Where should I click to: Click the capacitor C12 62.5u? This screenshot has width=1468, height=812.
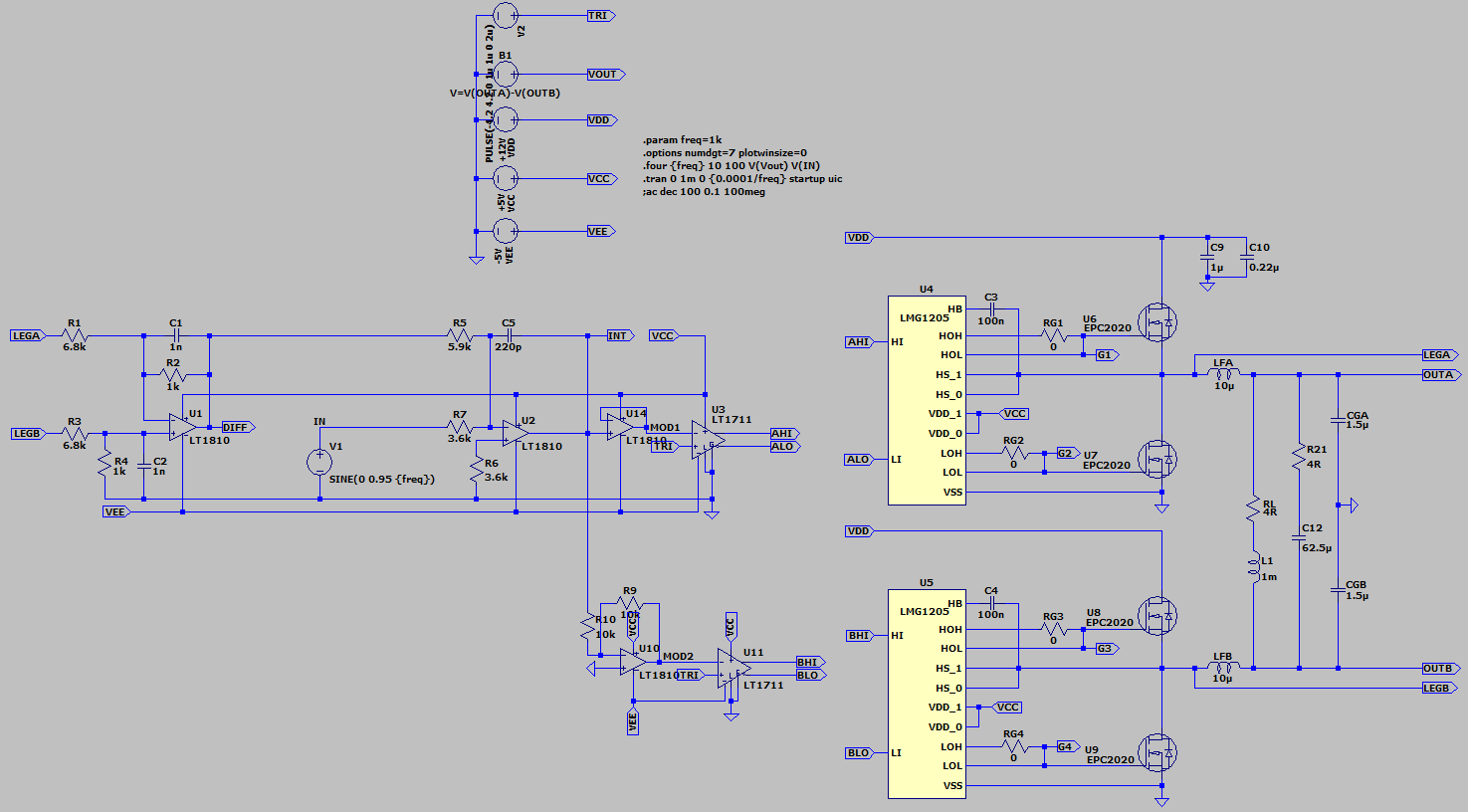[1299, 537]
